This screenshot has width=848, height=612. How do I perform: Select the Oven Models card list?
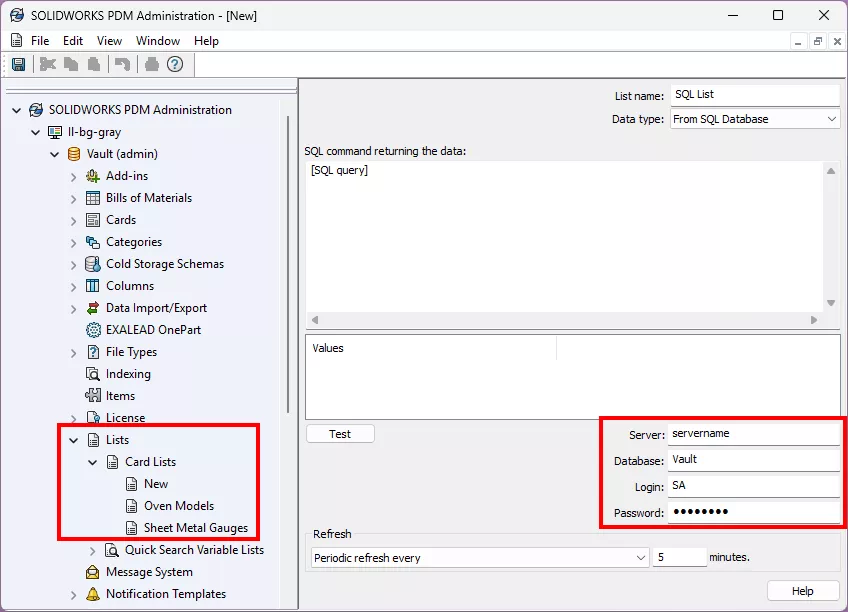point(178,506)
